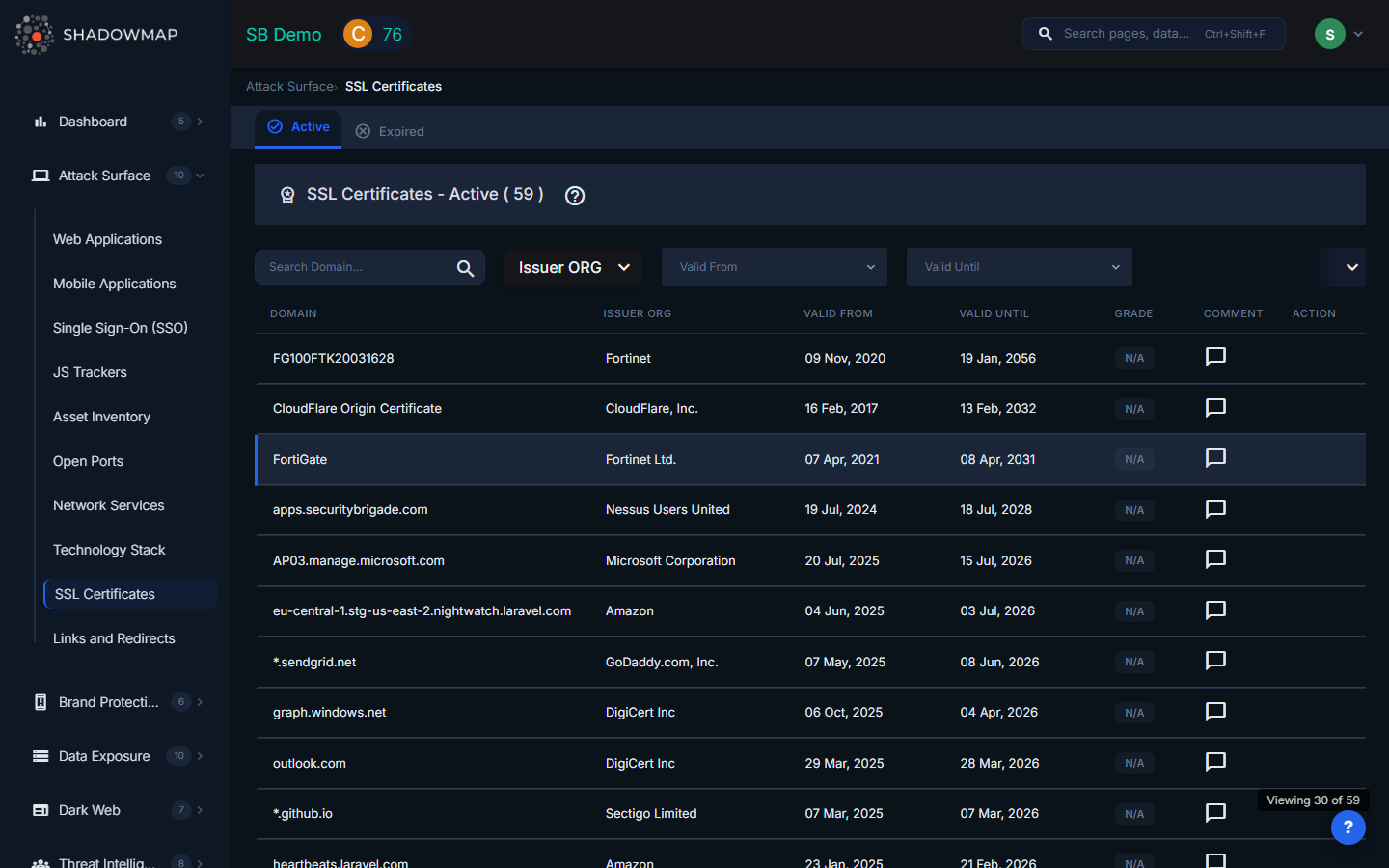
Task: Click the help question mark beside SSL Certificates title
Action: pos(575,196)
